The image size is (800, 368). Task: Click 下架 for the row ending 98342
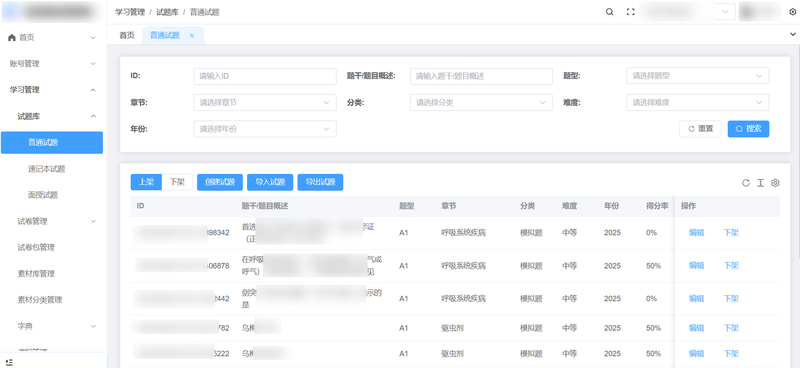click(x=731, y=233)
